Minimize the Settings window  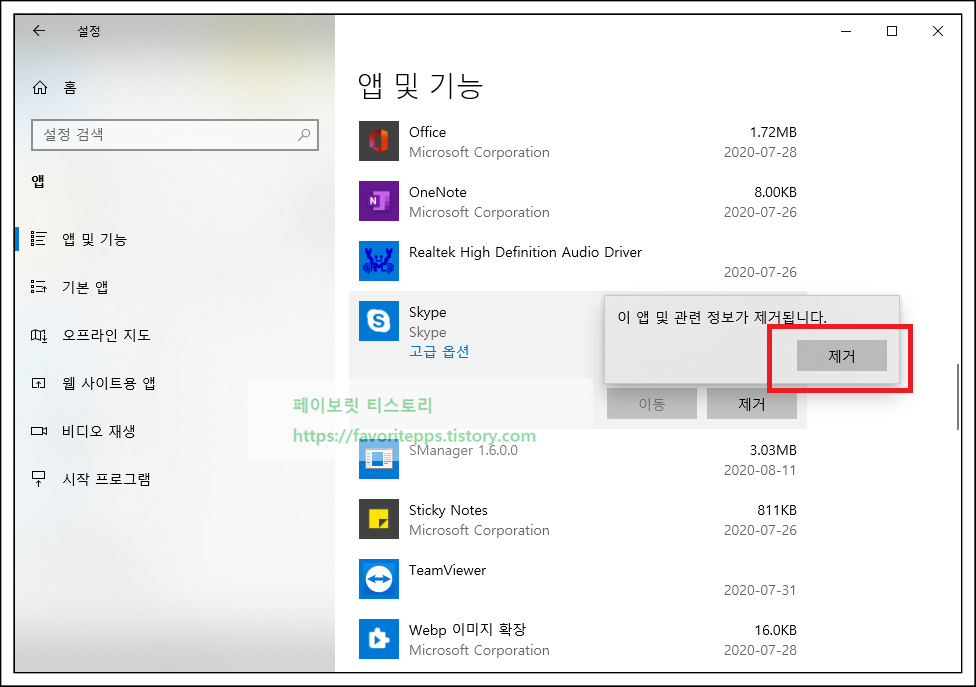846,30
